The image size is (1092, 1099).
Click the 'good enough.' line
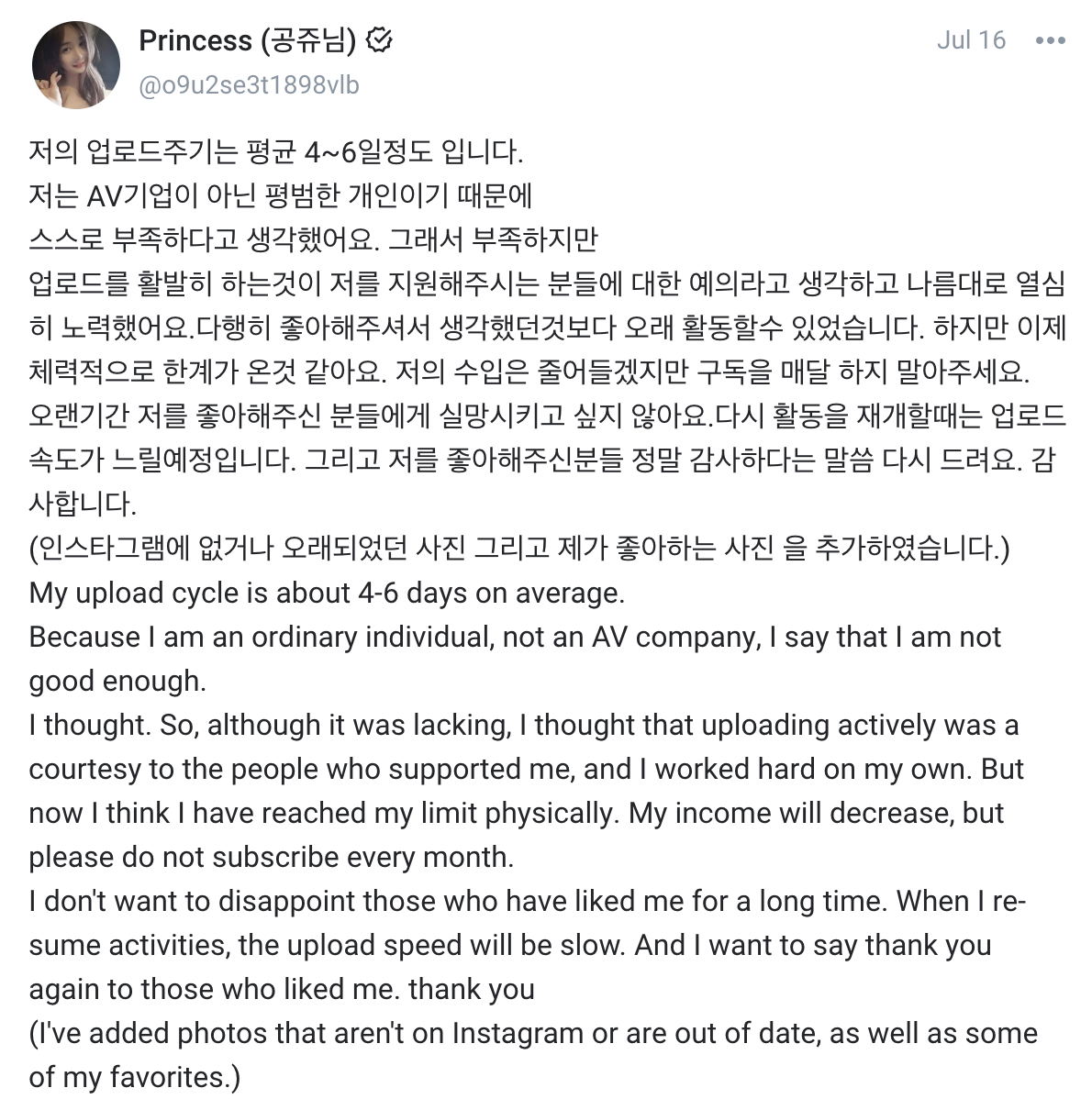point(117,682)
